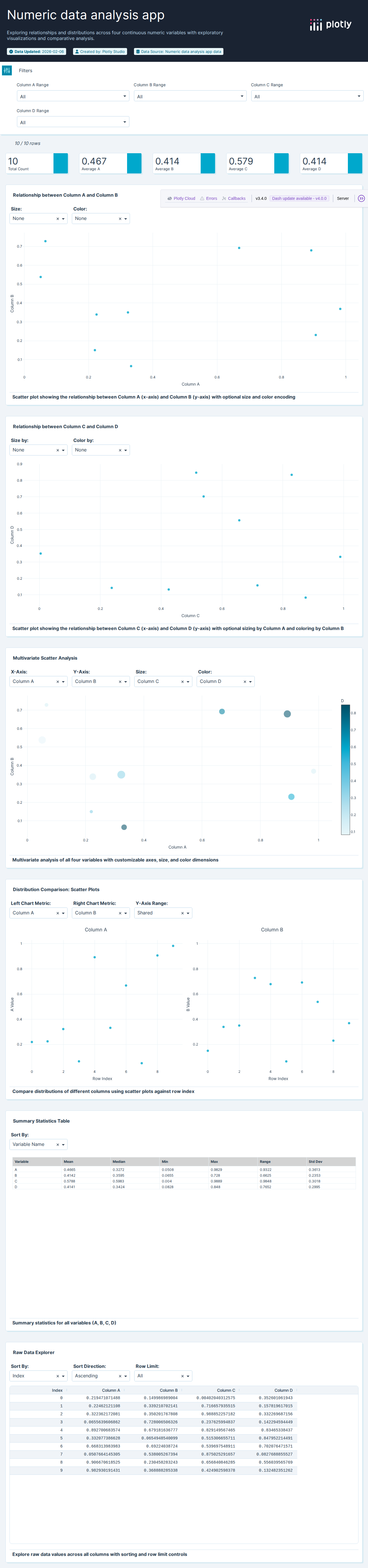Image resolution: width=368 pixels, height=1568 pixels.
Task: Clear the Color selection in Column A vs B chart
Action: coord(120,219)
